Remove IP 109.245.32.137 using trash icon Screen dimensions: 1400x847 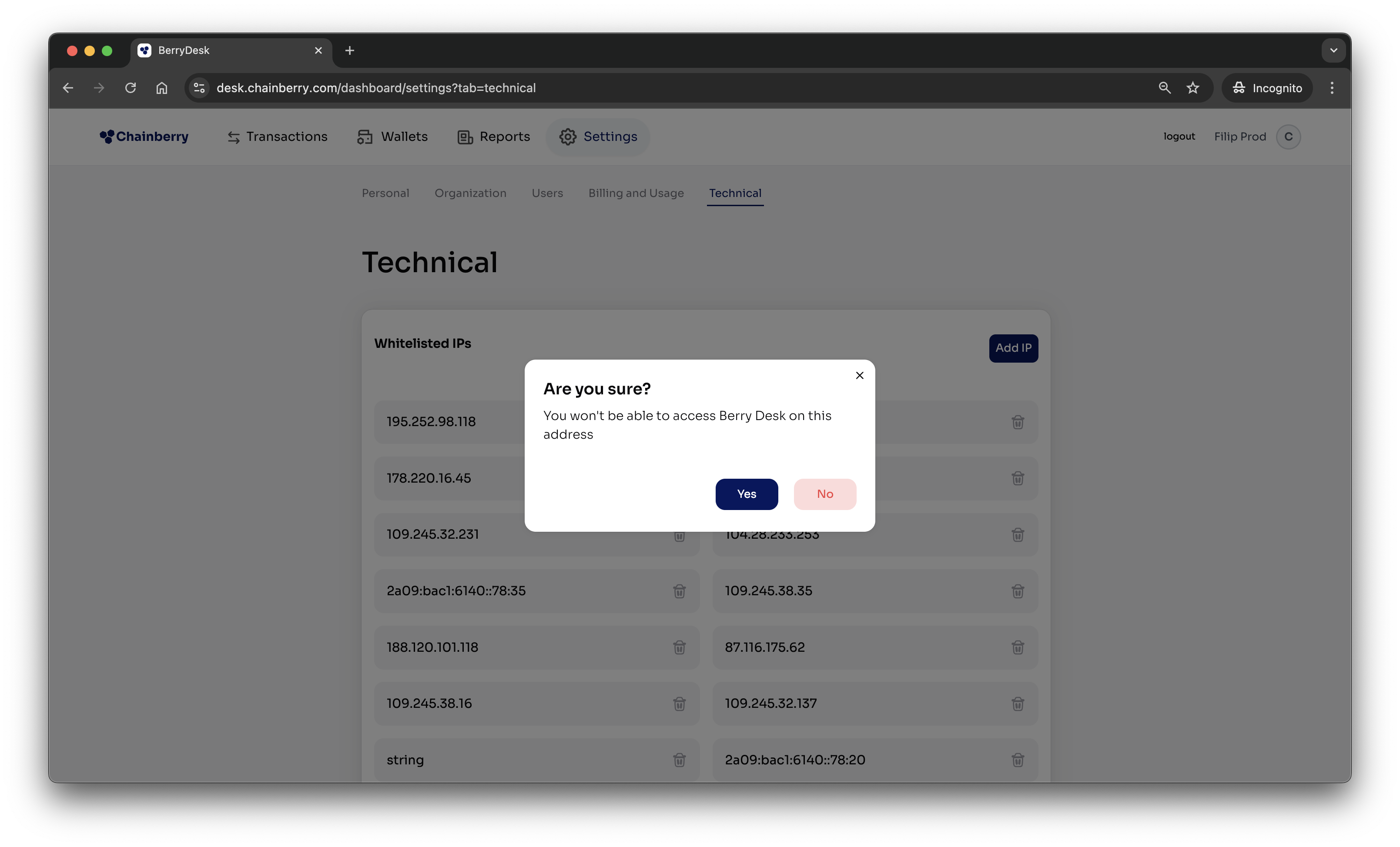[x=1017, y=704]
